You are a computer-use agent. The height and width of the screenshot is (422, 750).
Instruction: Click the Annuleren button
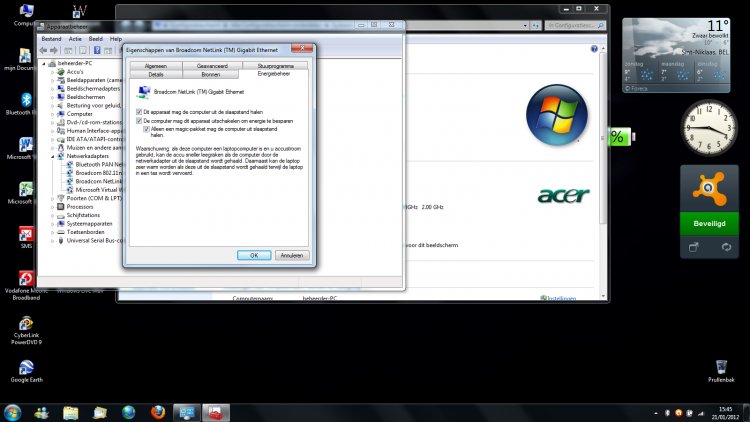tap(291, 255)
